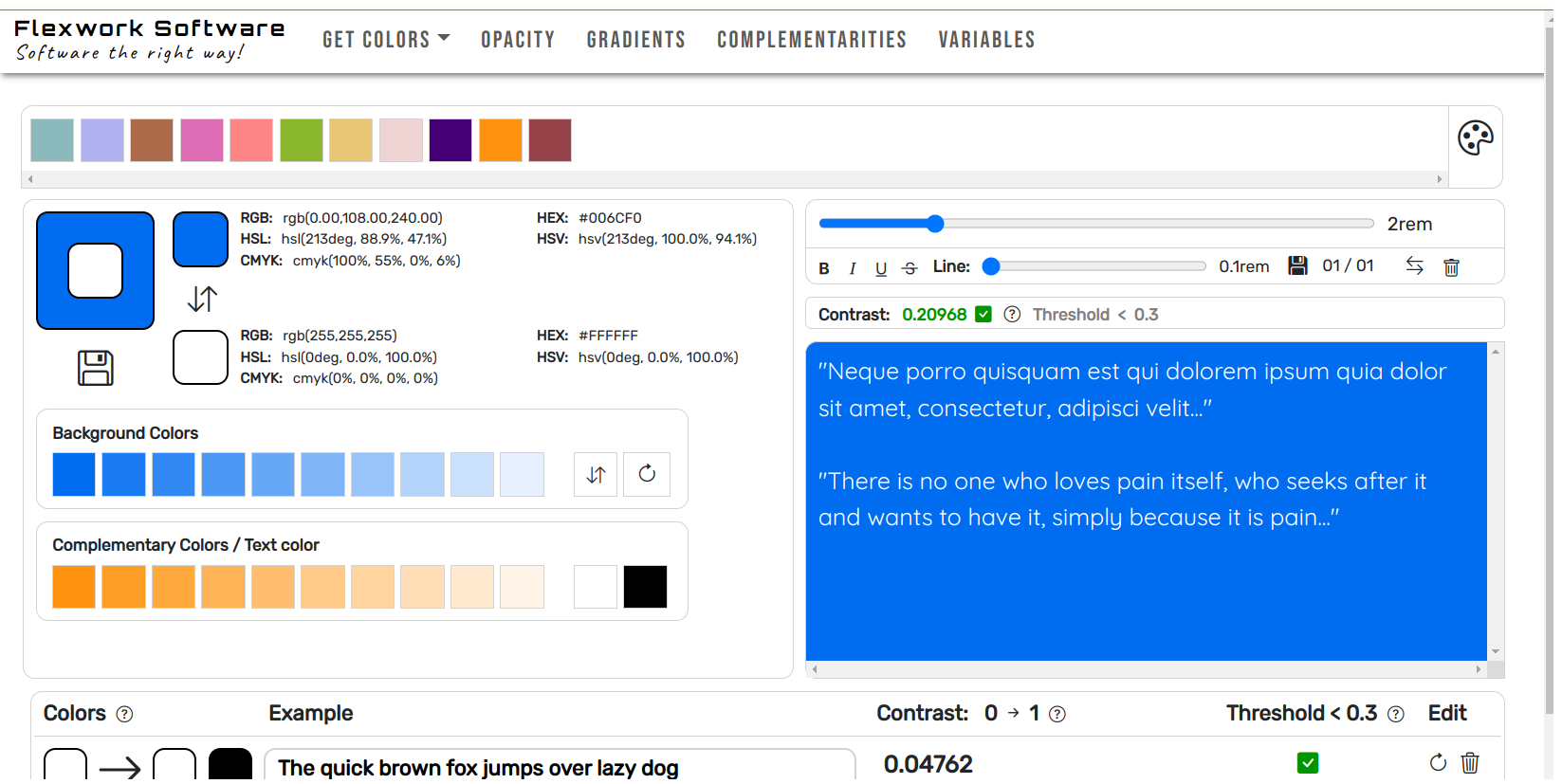Refresh the 0.04762 contrast row
1562x784 pixels.
tap(1438, 762)
